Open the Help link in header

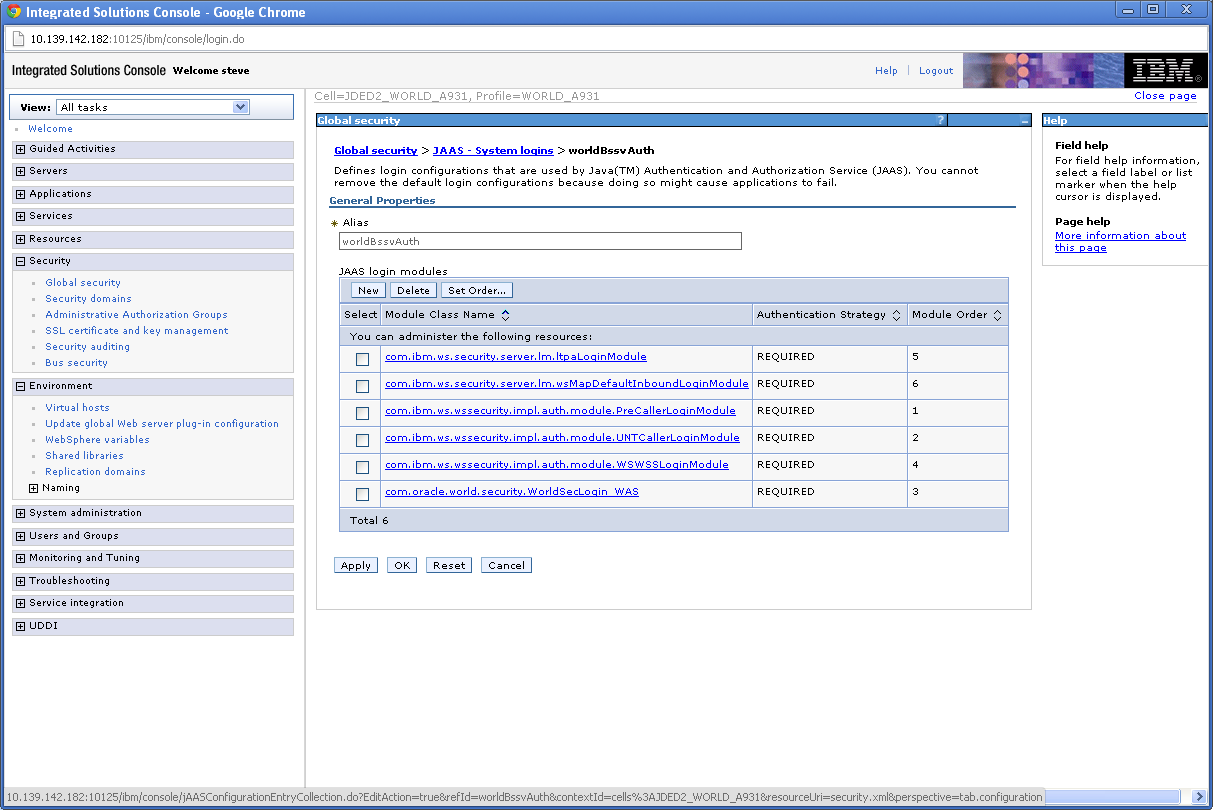(x=886, y=71)
